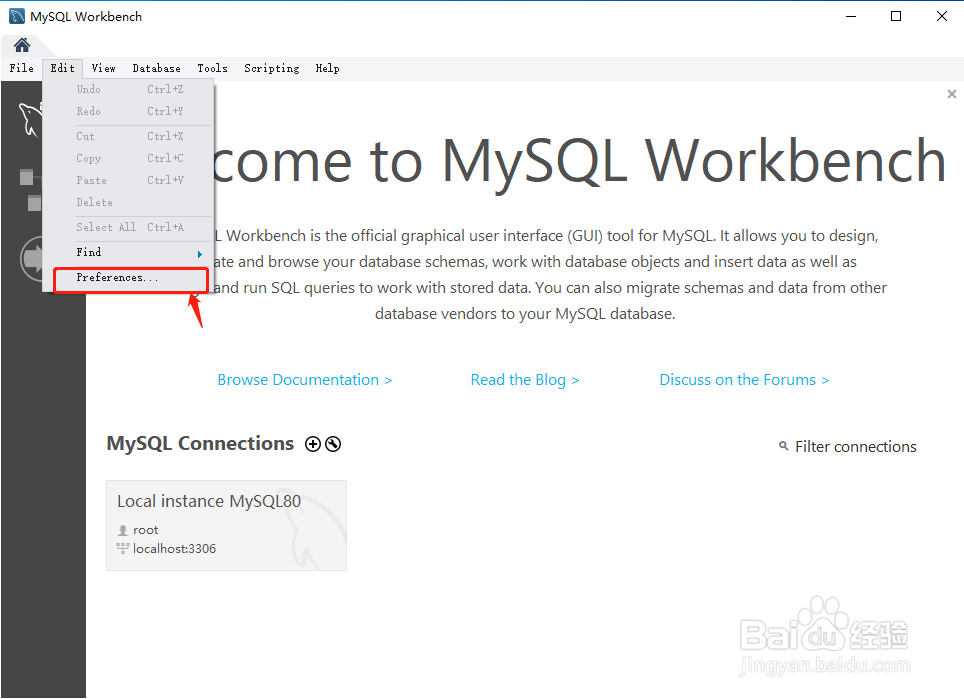Click the localhost:3306 host label
This screenshot has width=964, height=699.
pyautogui.click(x=175, y=549)
